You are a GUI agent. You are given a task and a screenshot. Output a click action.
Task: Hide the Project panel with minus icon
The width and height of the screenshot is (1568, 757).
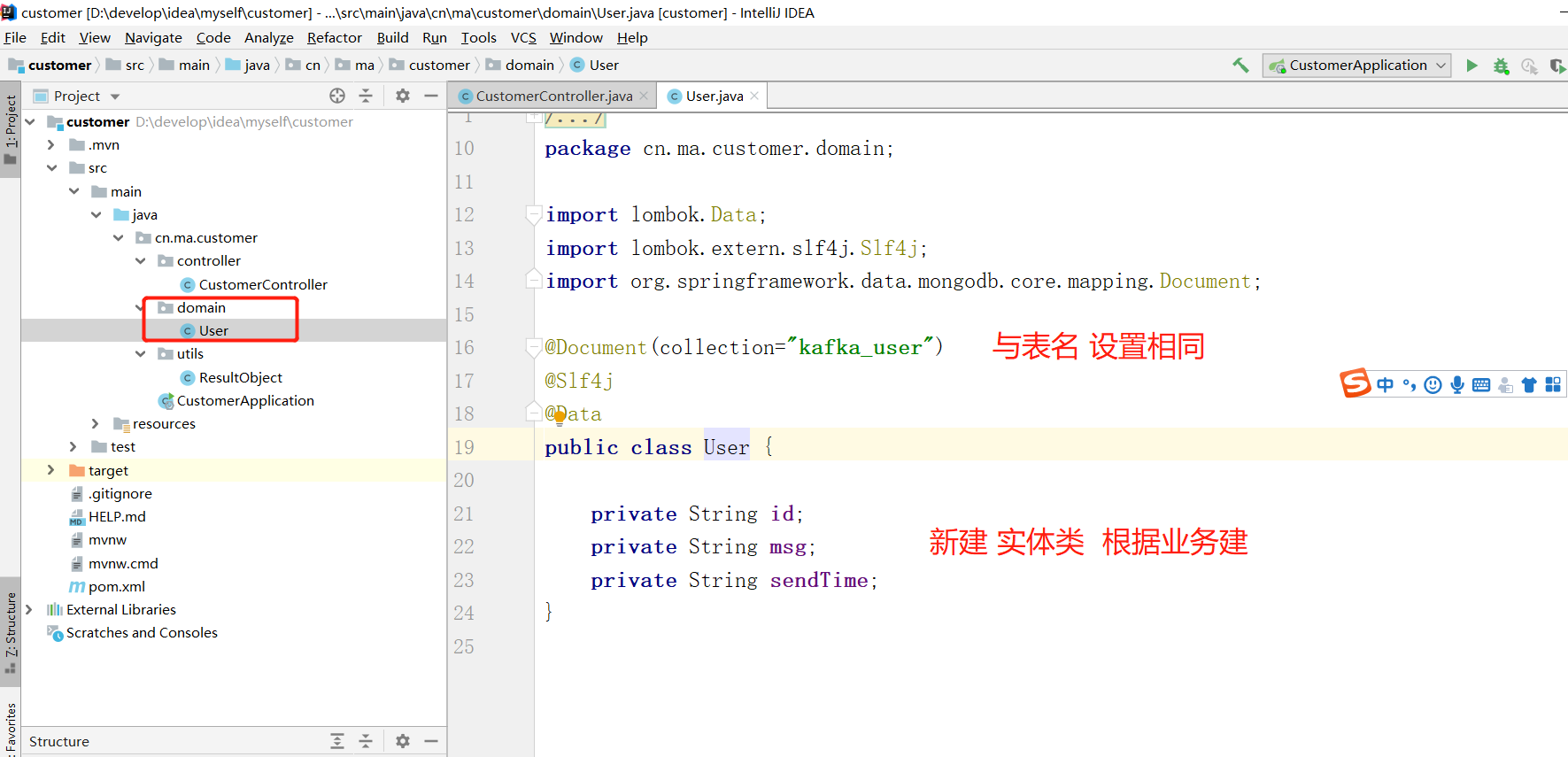coord(431,96)
